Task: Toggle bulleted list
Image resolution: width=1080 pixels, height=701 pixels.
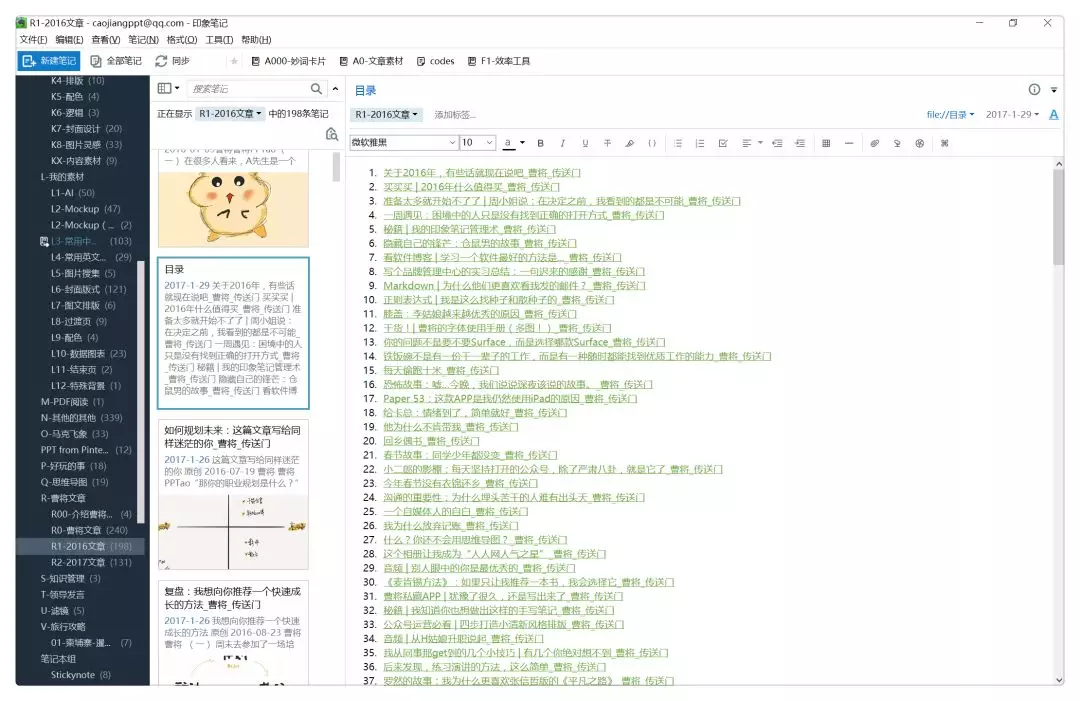Action: (x=678, y=143)
